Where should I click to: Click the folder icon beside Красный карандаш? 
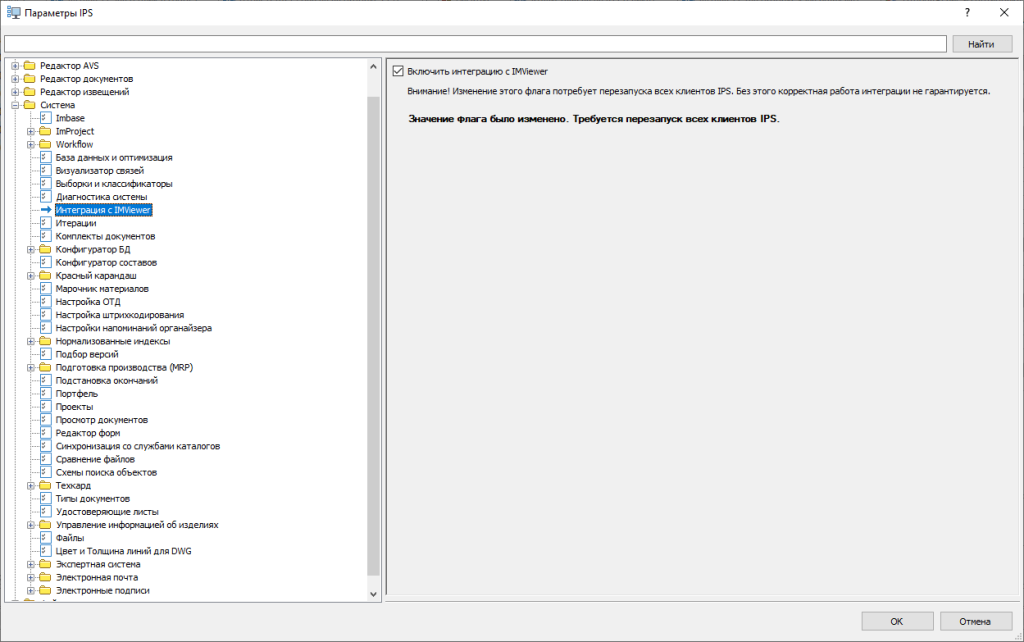(x=45, y=275)
